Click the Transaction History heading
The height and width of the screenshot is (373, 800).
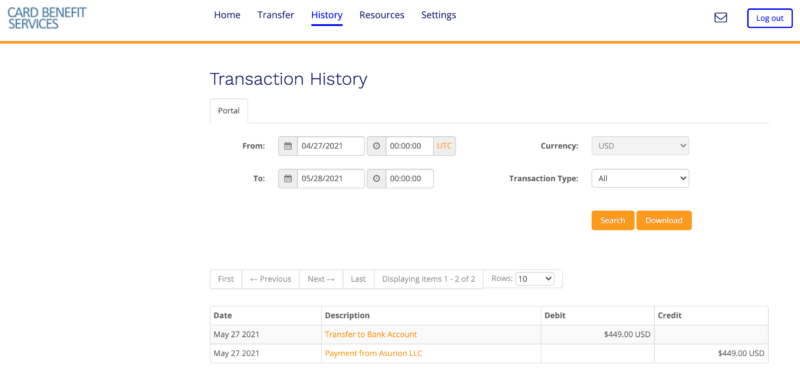coord(288,80)
